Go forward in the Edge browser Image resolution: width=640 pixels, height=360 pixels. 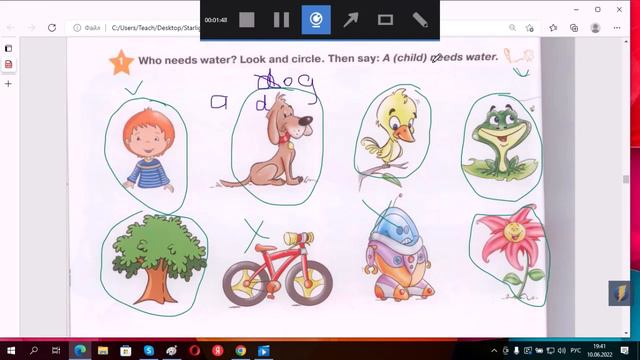click(31, 28)
